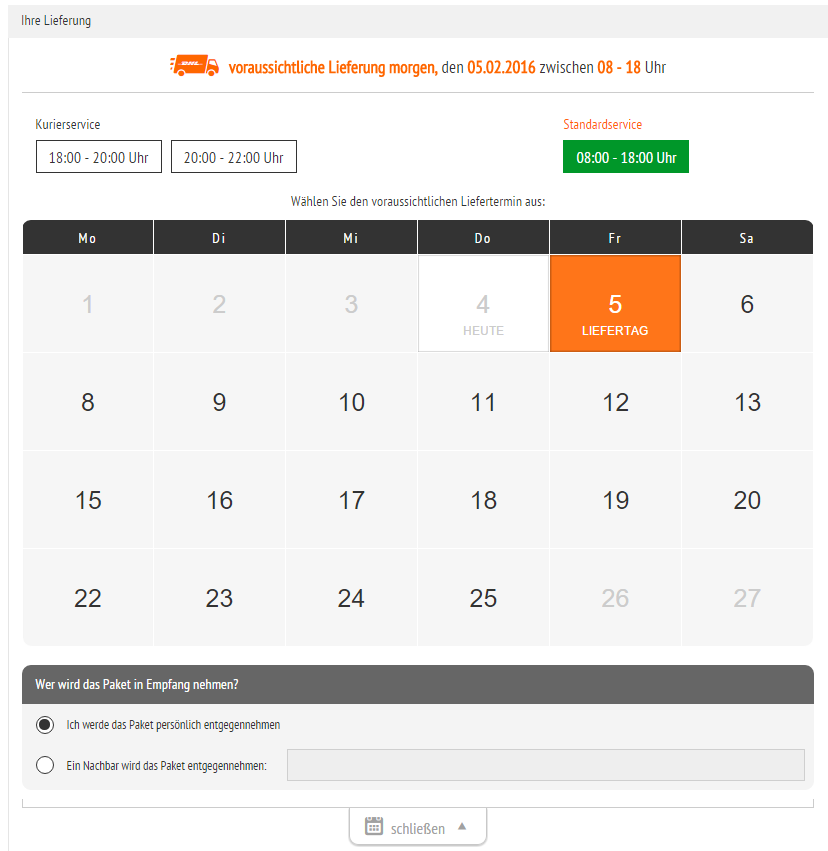Click the Standardservice label

coord(602,124)
